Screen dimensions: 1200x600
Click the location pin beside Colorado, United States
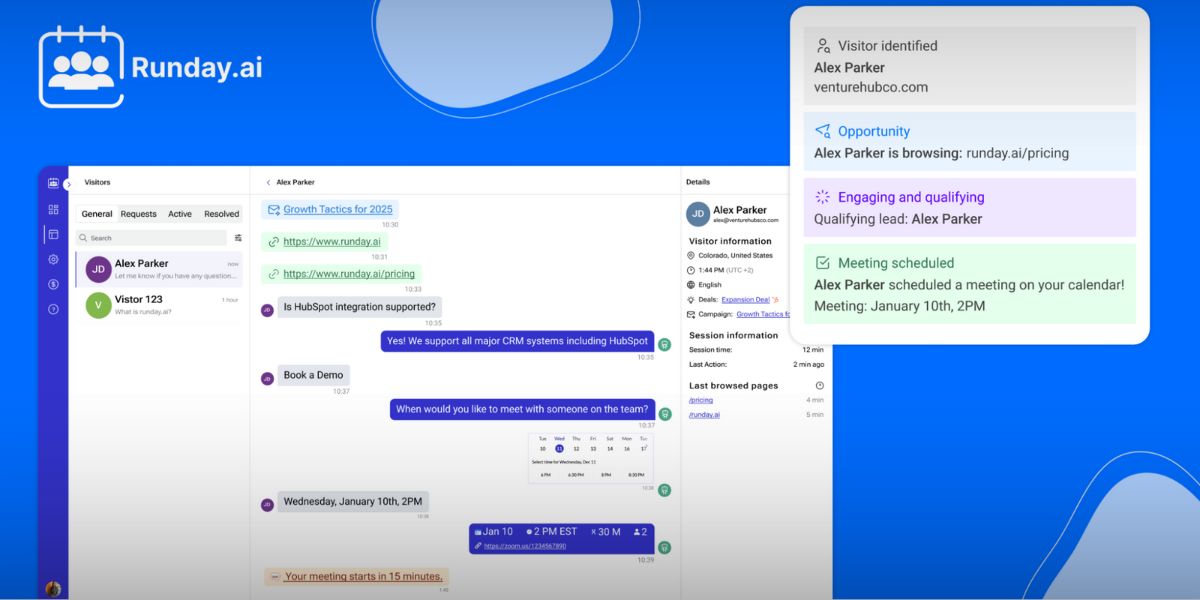pos(691,256)
